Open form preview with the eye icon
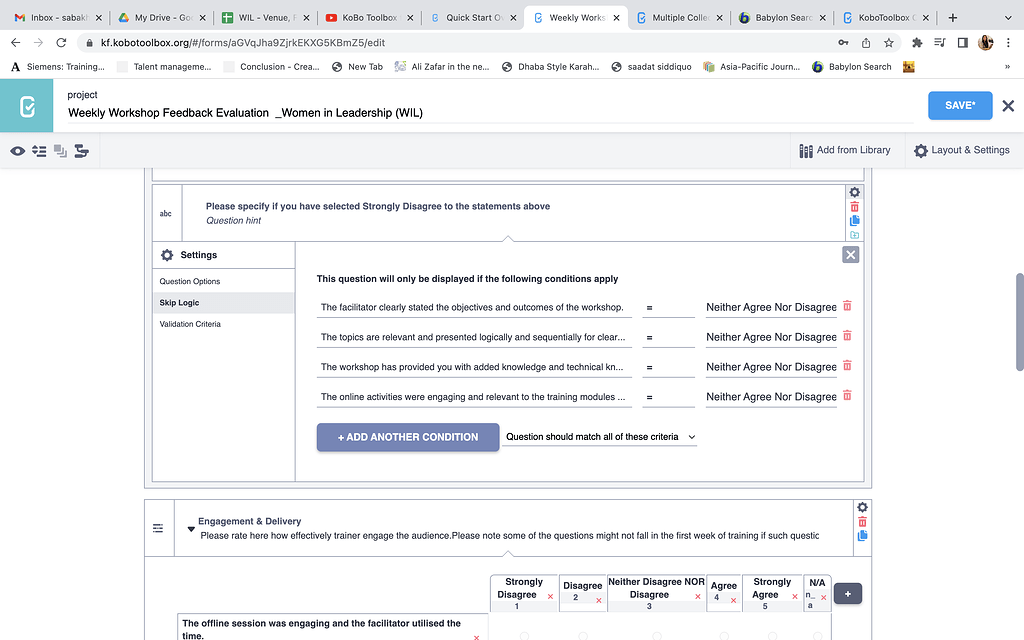This screenshot has height=640, width=1024. (x=17, y=149)
